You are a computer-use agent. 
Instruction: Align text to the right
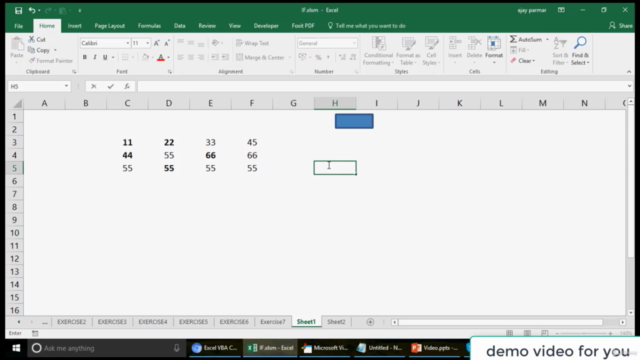201,57
